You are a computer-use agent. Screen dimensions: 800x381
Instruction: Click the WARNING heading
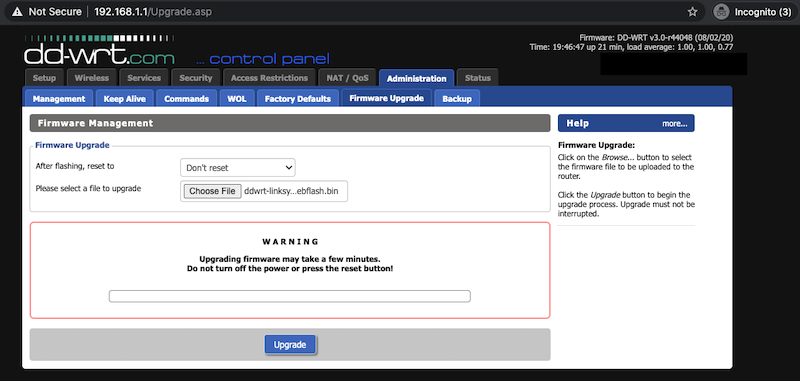[x=290, y=241]
